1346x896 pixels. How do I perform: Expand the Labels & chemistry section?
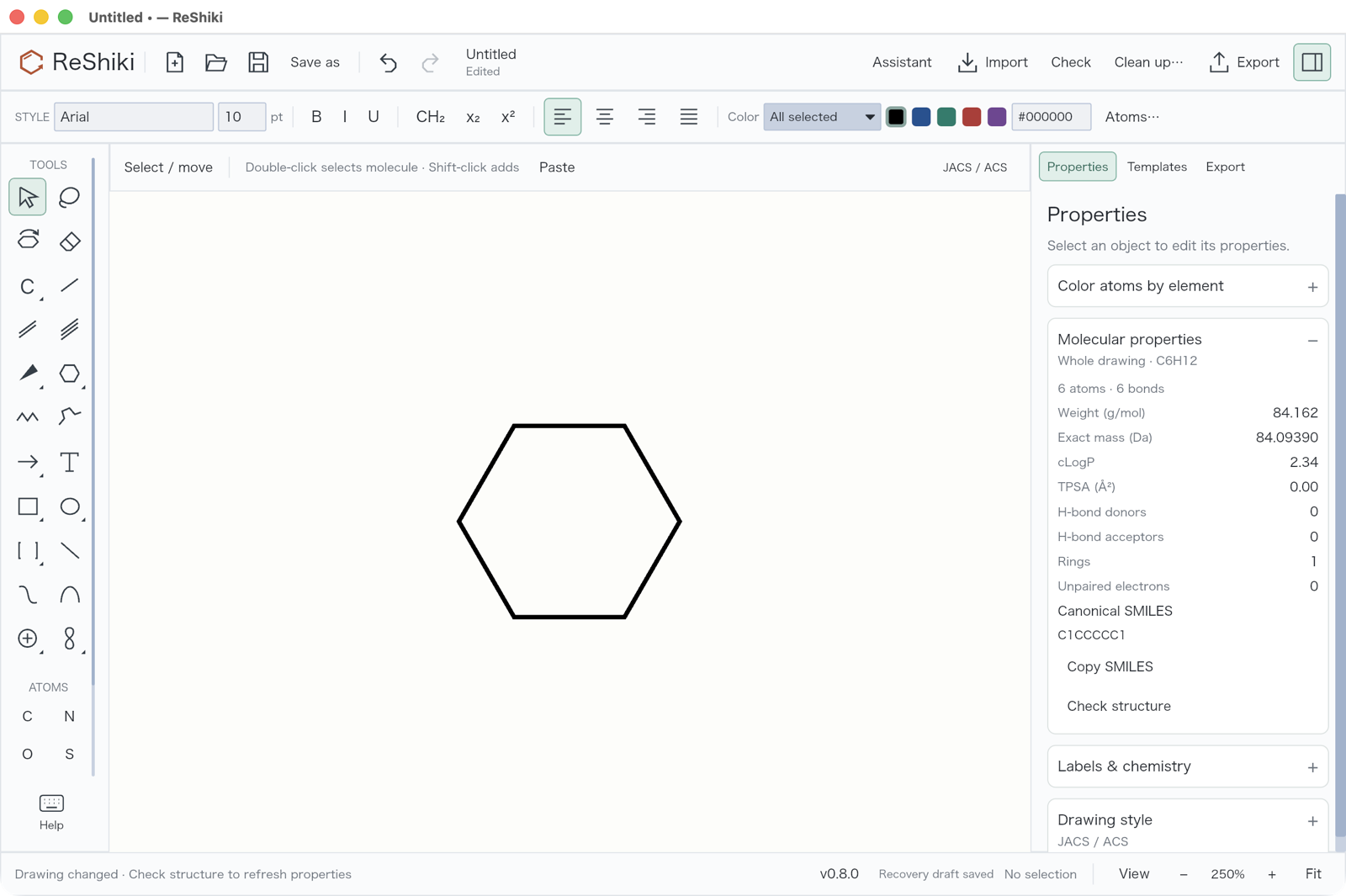pos(1187,766)
